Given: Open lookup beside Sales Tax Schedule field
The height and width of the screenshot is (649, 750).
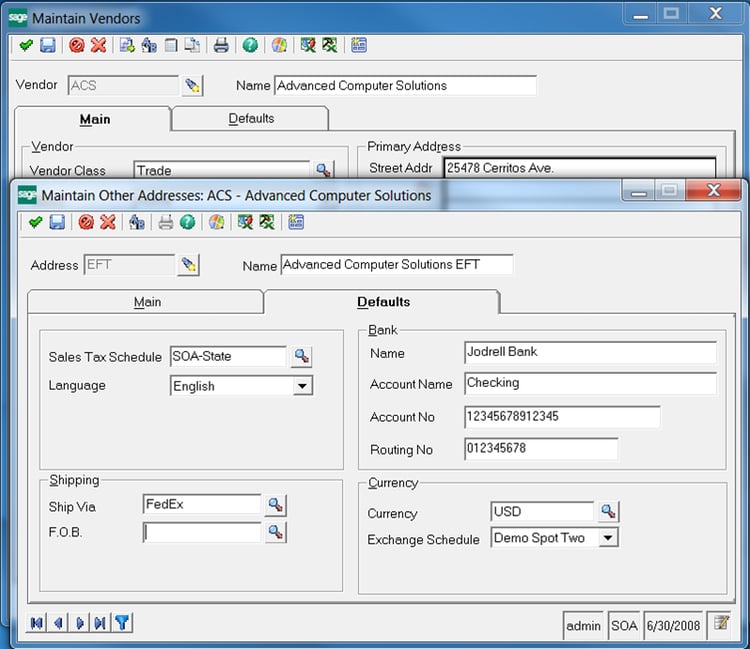Looking at the screenshot, I should point(301,356).
